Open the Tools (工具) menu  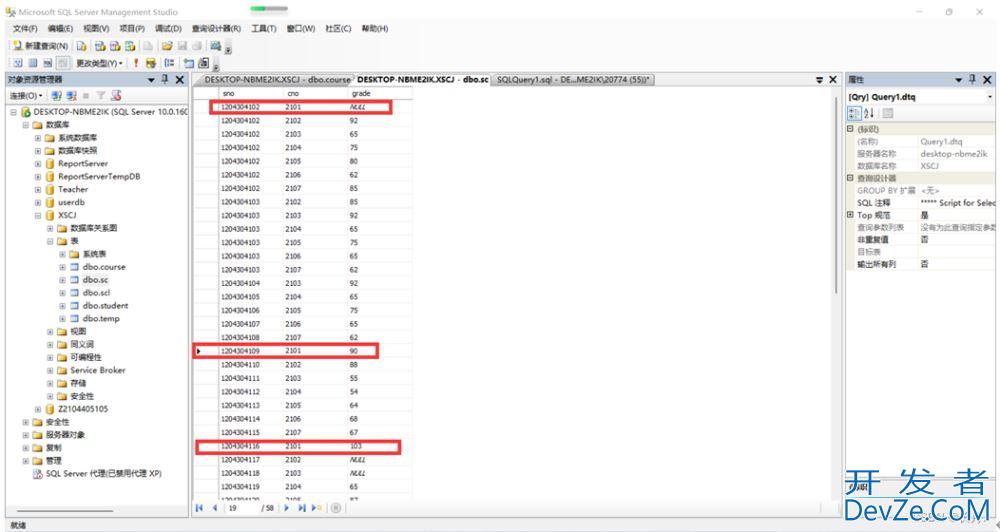263,29
